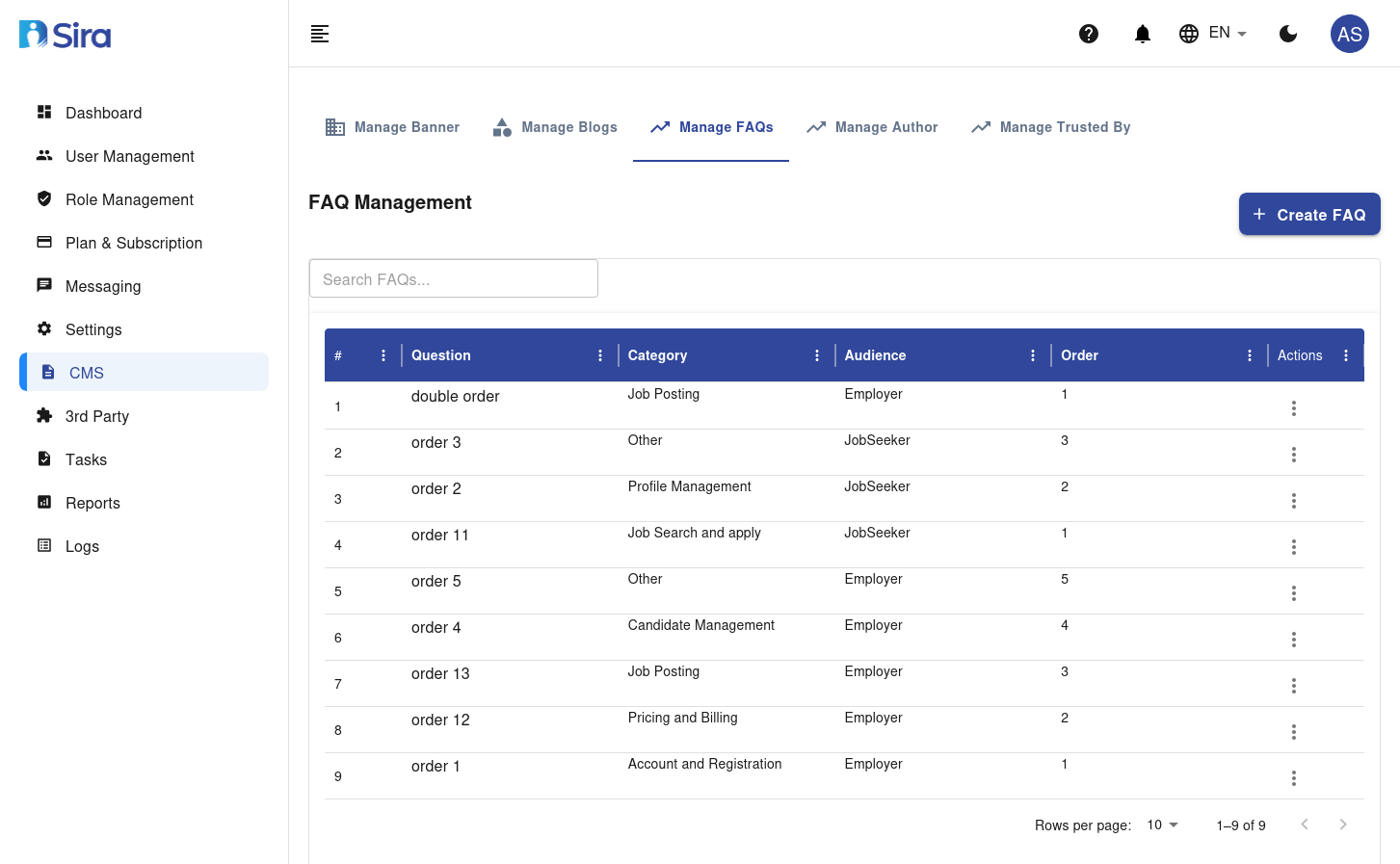
Task: Go to Dashboard in the sidebar
Action: pyautogui.click(x=103, y=113)
